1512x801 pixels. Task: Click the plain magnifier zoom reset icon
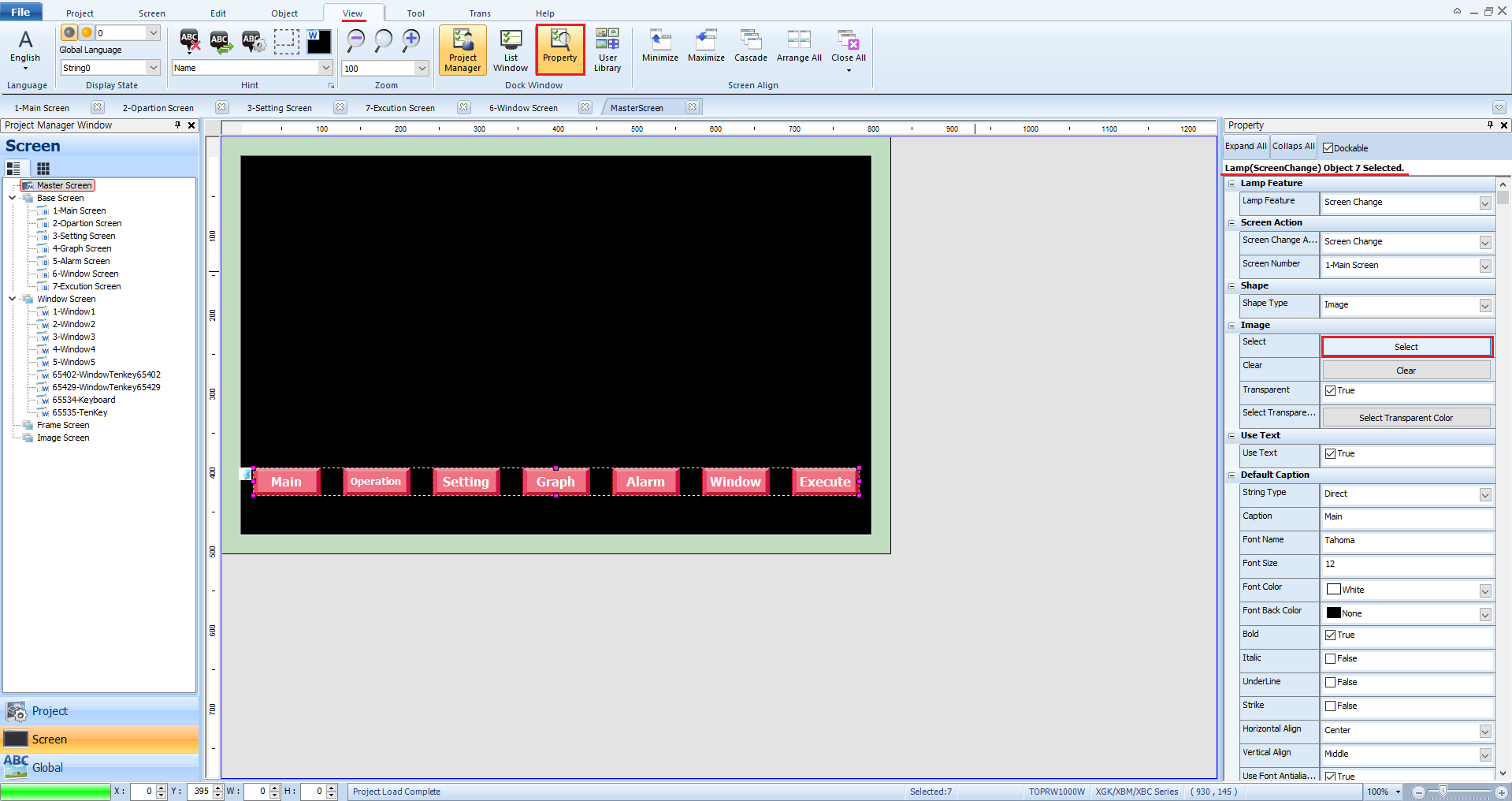384,41
